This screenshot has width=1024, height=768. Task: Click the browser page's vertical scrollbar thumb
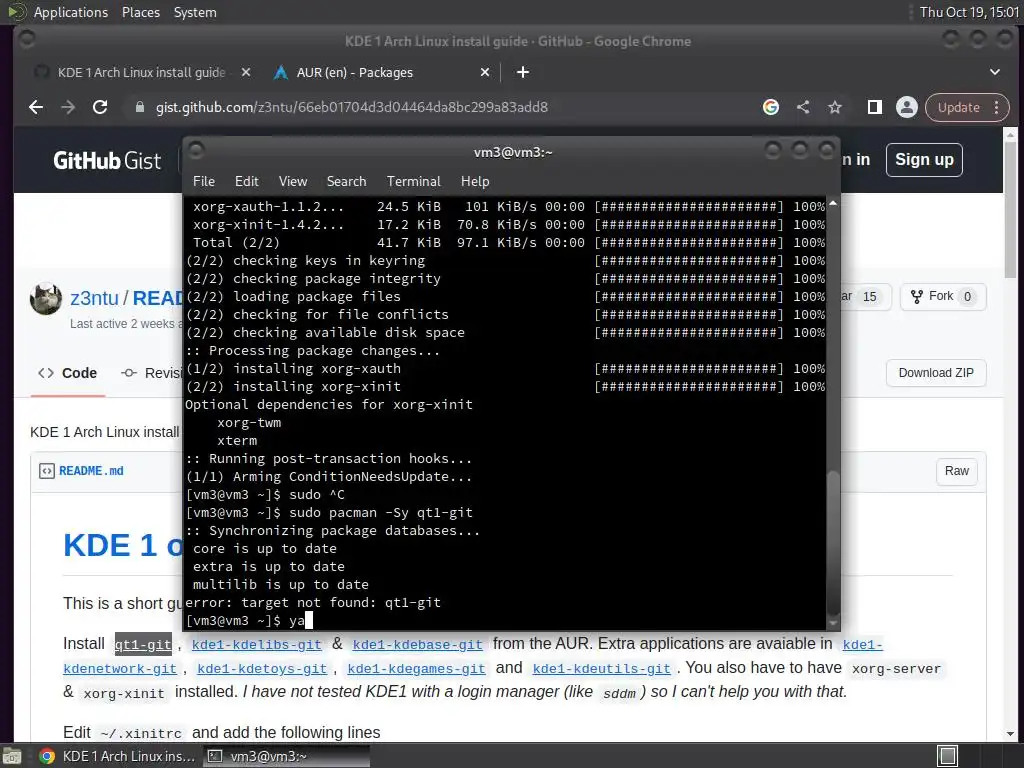pyautogui.click(x=1010, y=210)
